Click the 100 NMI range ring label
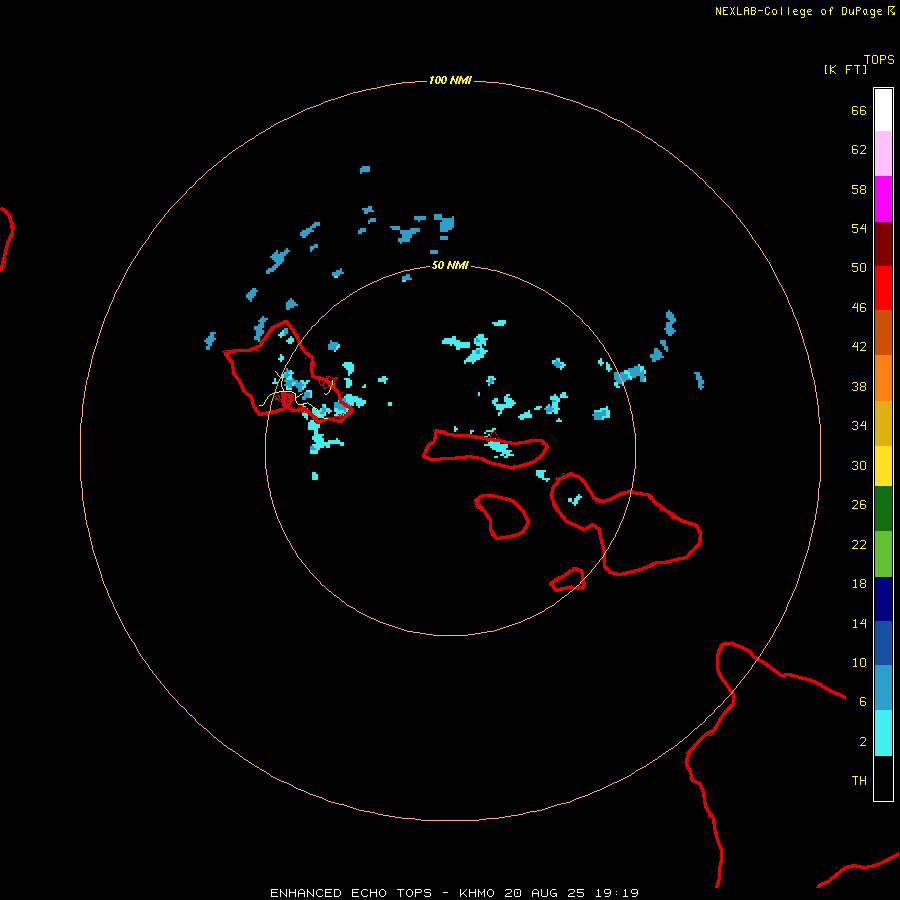This screenshot has width=900, height=900. coord(450,80)
